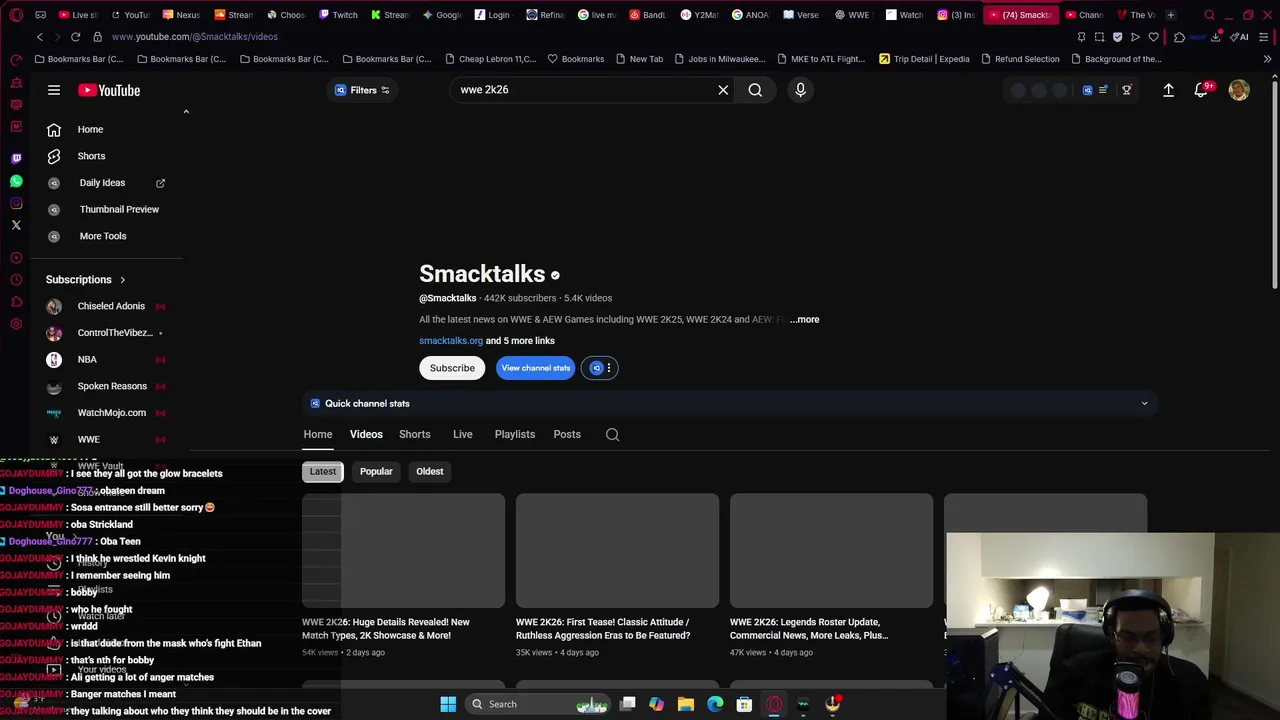1280x720 pixels.
Task: Click the search box containing wwe 2k26
Action: (x=585, y=90)
